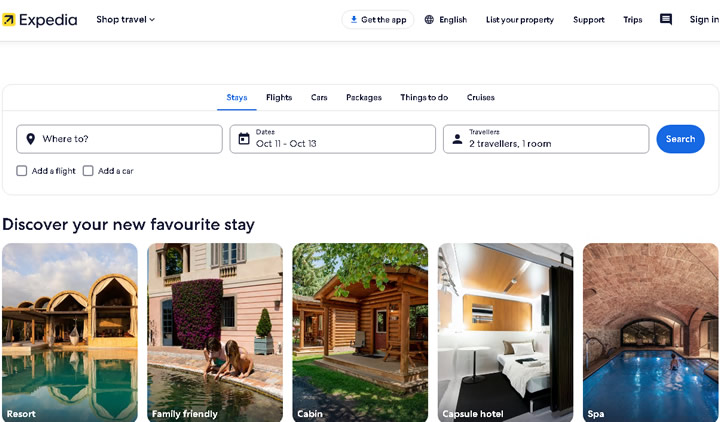Open the Dates Oct 11 - Oct 13 picker

click(332, 139)
